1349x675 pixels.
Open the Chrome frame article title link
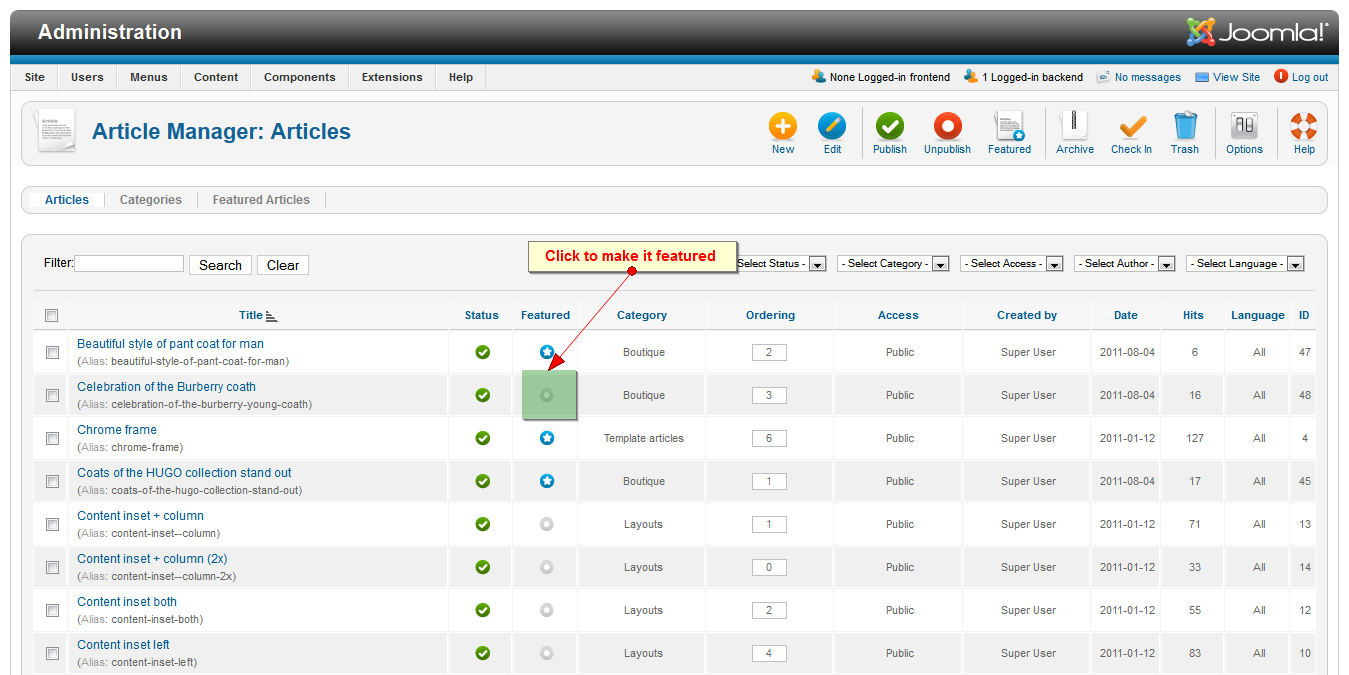[118, 430]
